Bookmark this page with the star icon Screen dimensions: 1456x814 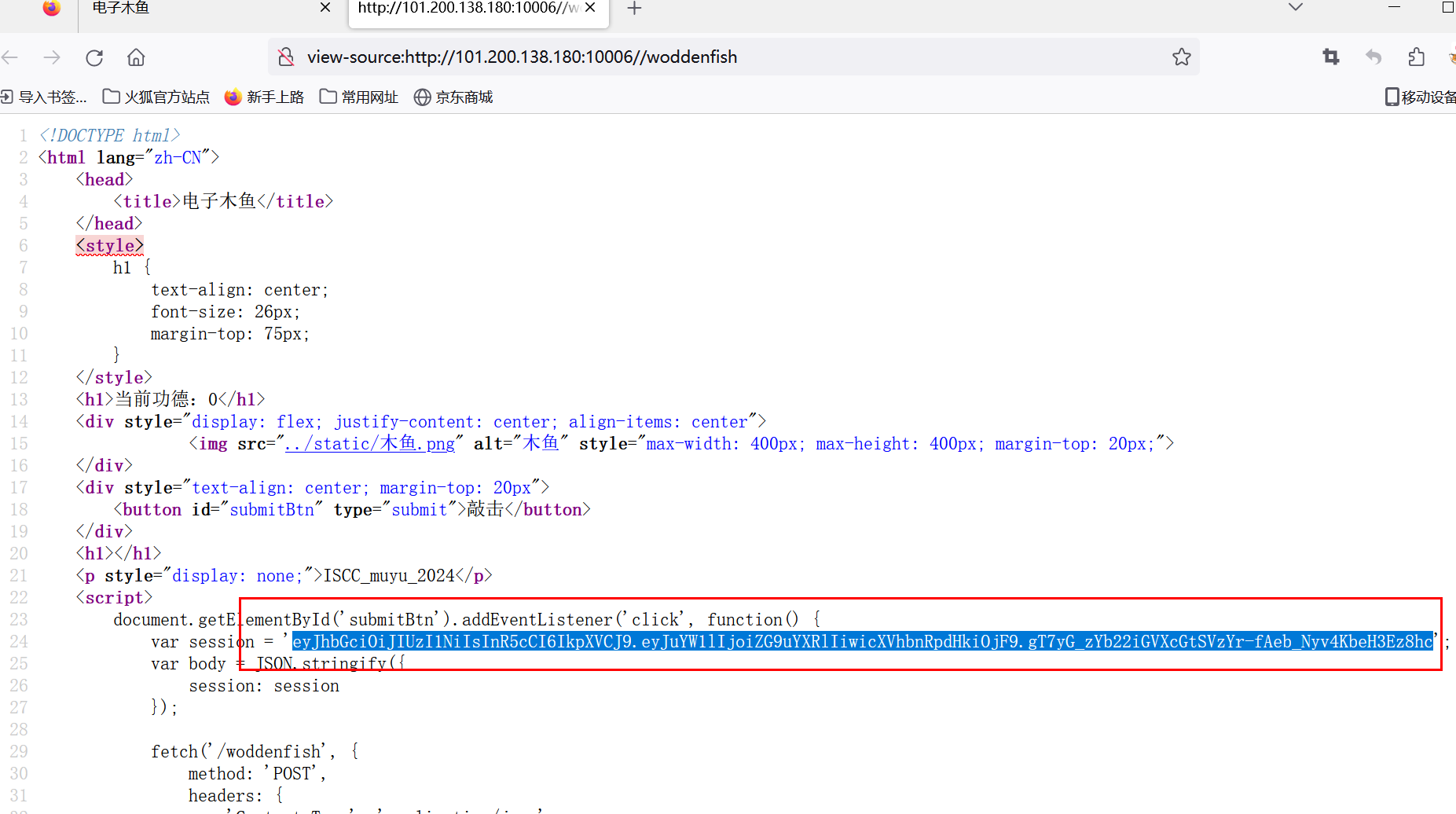tap(1181, 57)
